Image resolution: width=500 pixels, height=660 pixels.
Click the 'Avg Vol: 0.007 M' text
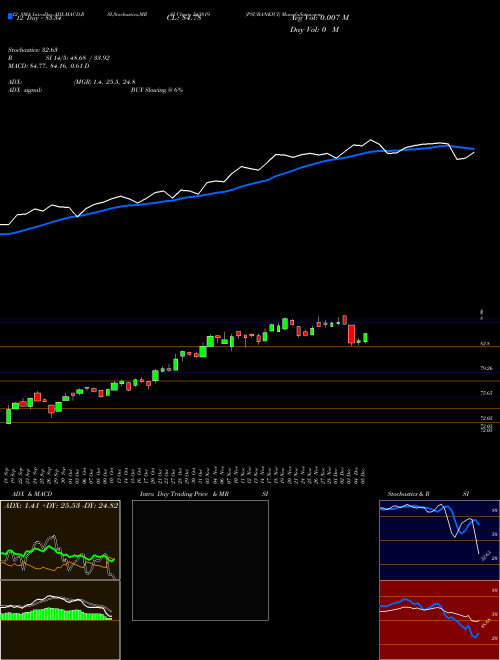[x=319, y=18]
